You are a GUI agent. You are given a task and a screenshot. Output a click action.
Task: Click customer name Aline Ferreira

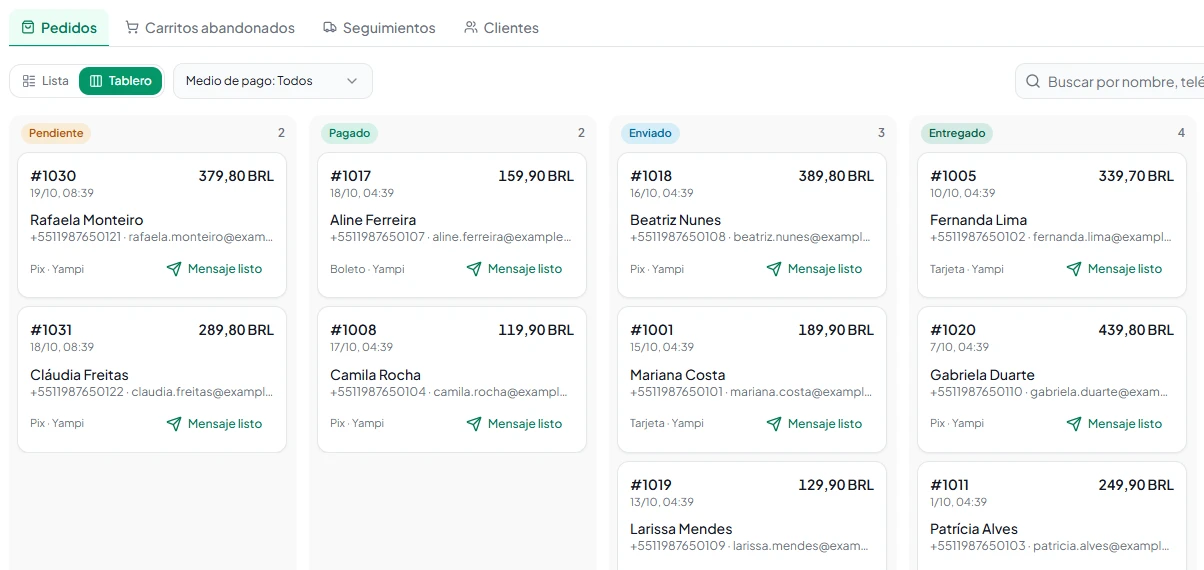[x=373, y=220]
